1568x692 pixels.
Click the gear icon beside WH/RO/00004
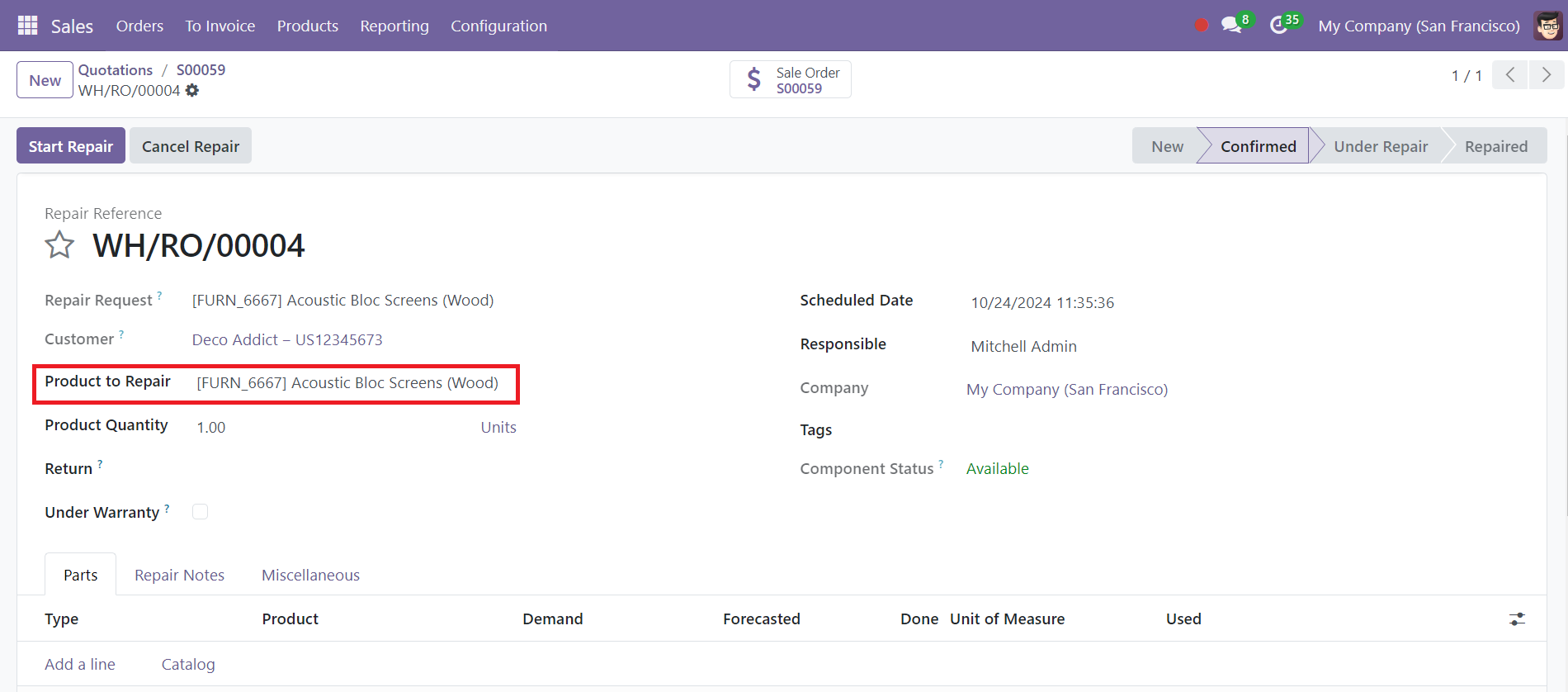(x=192, y=91)
